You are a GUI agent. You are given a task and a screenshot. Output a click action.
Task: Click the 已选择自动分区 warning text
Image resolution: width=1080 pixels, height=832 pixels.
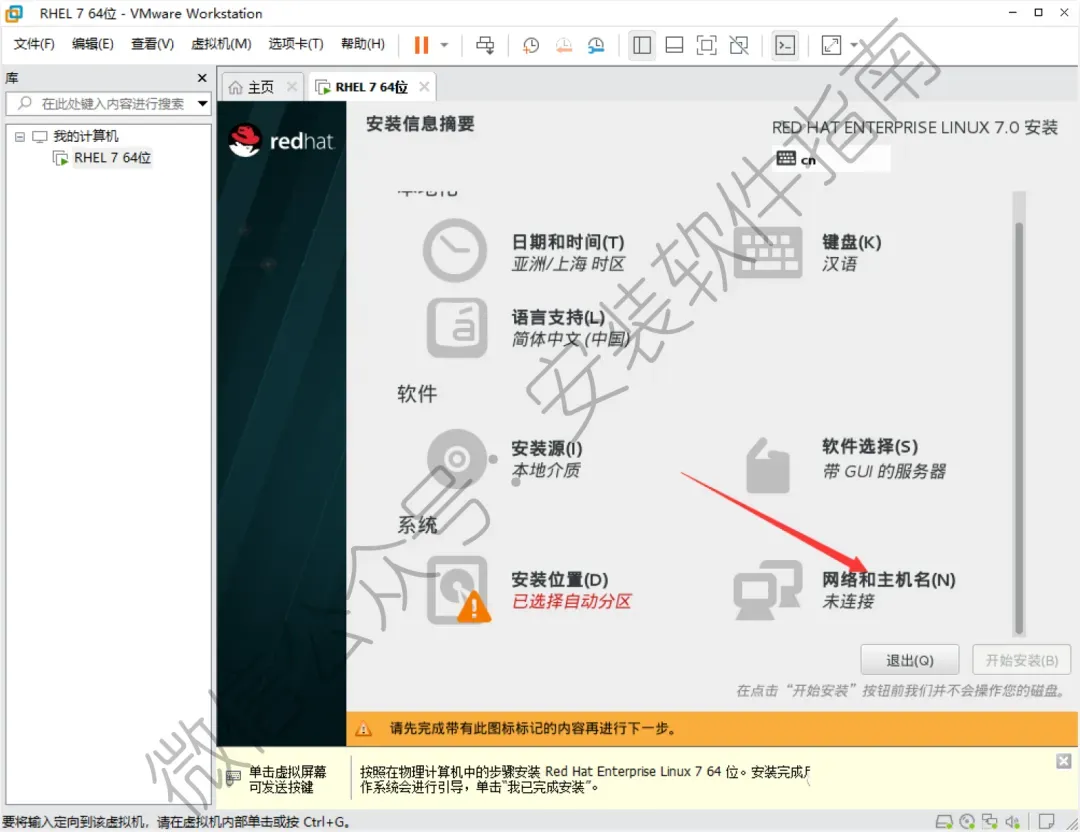(x=572, y=602)
